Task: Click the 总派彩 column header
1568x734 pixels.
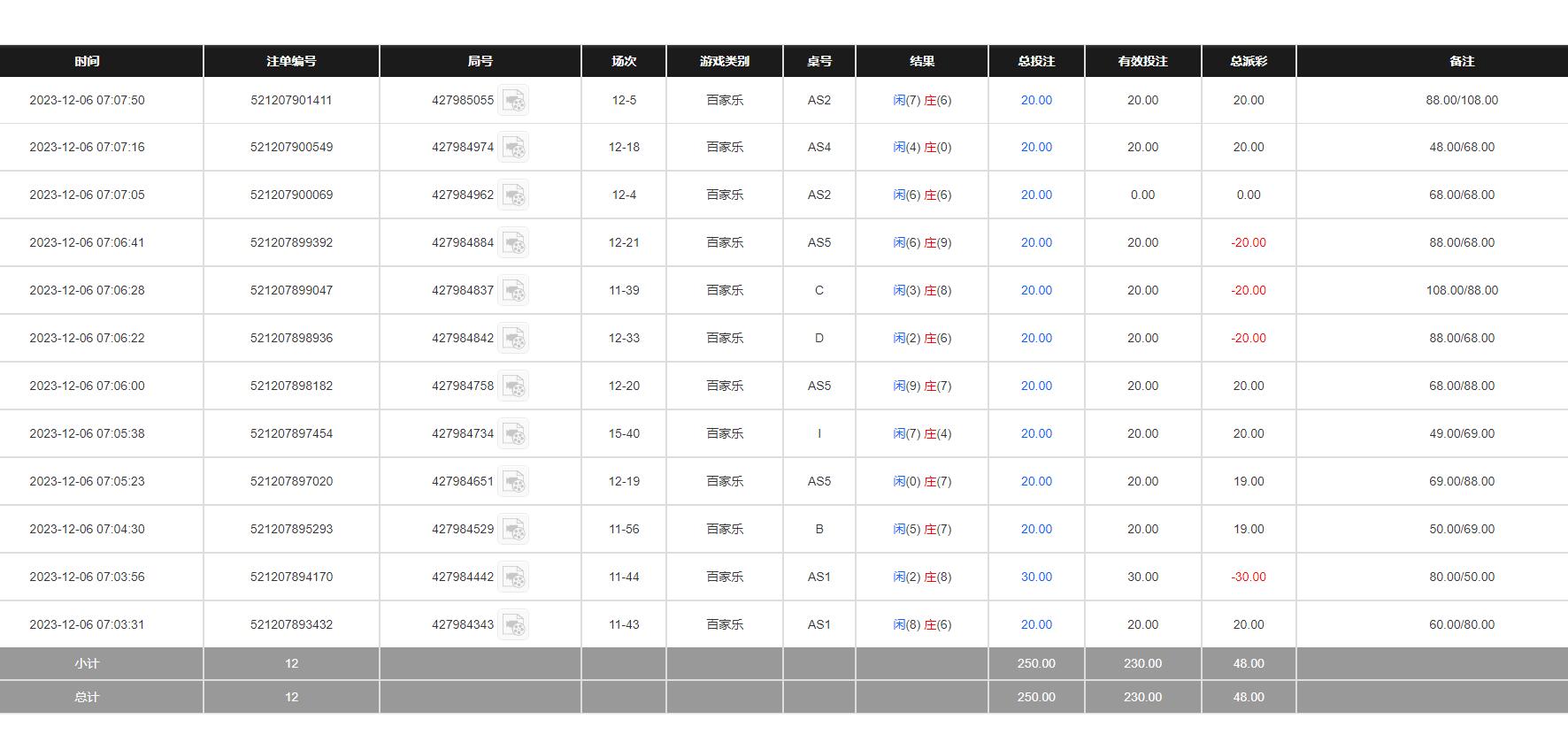Action: click(1248, 61)
